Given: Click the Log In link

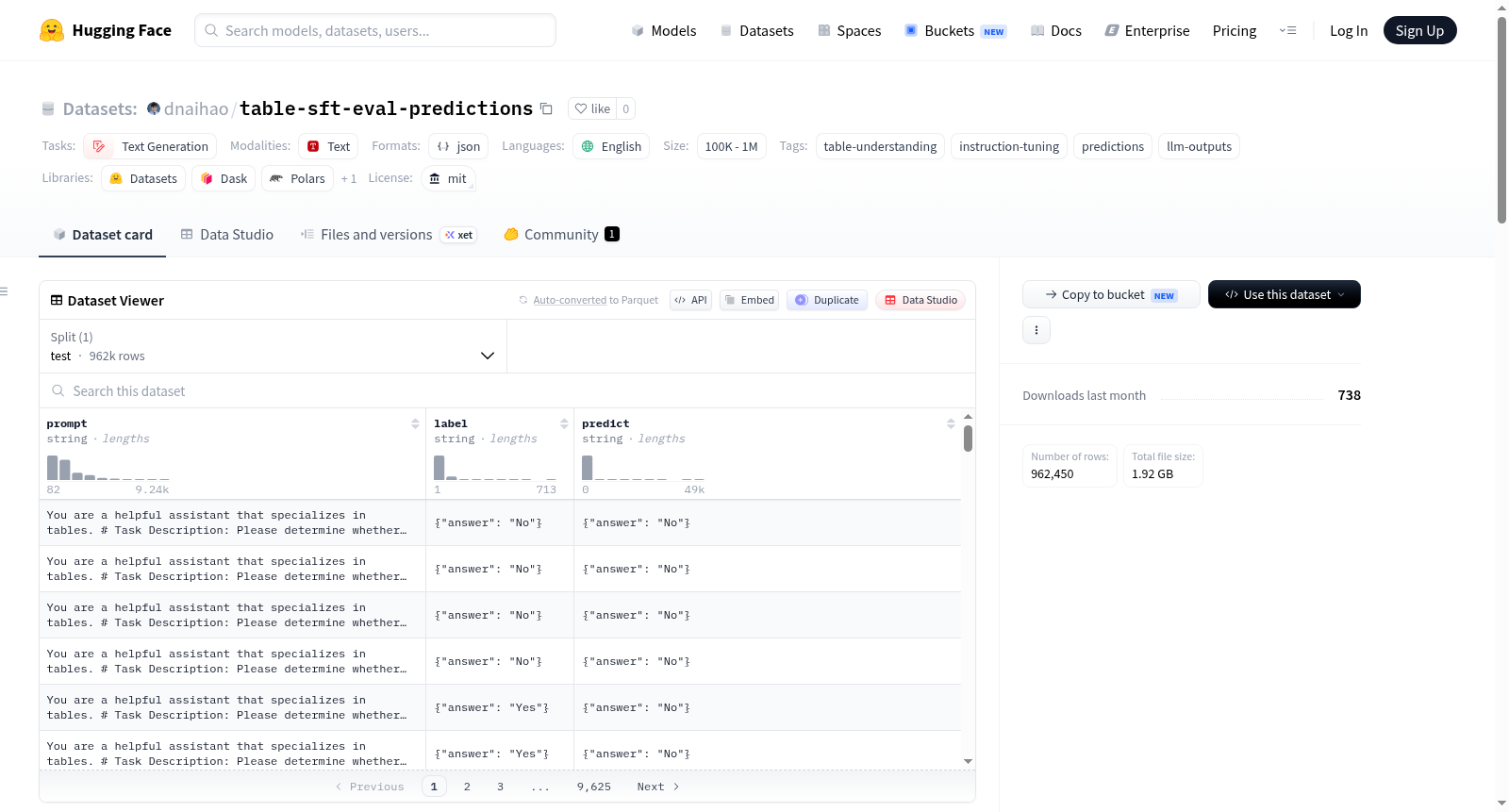Looking at the screenshot, I should pos(1349,30).
